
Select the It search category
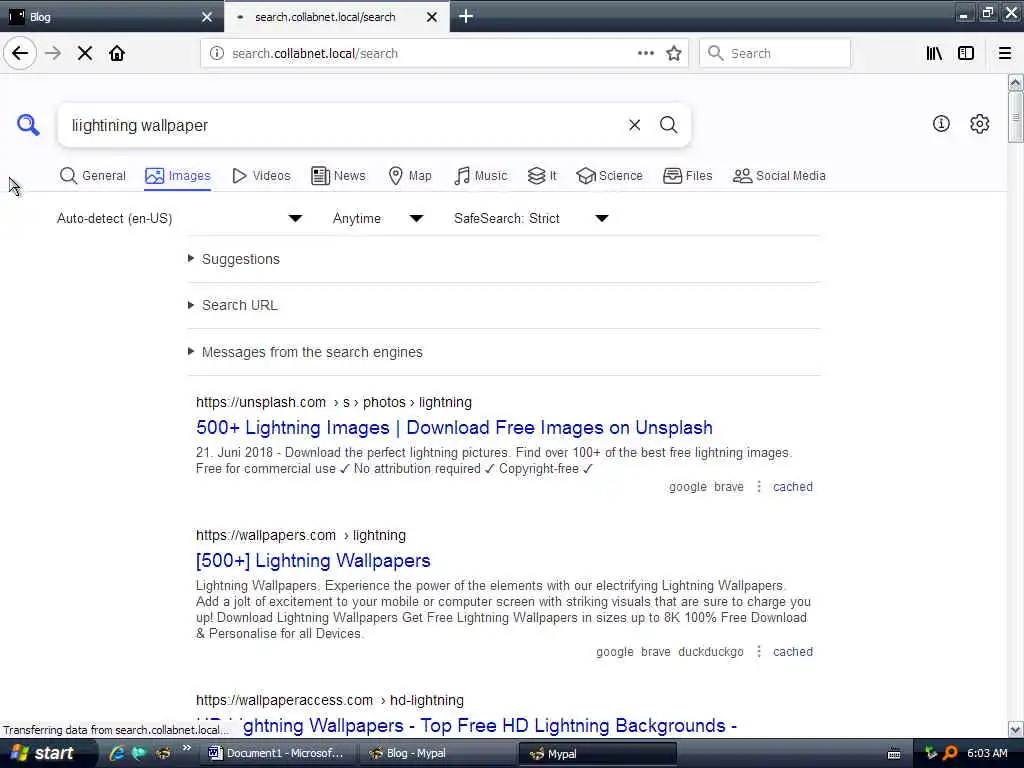coord(542,176)
